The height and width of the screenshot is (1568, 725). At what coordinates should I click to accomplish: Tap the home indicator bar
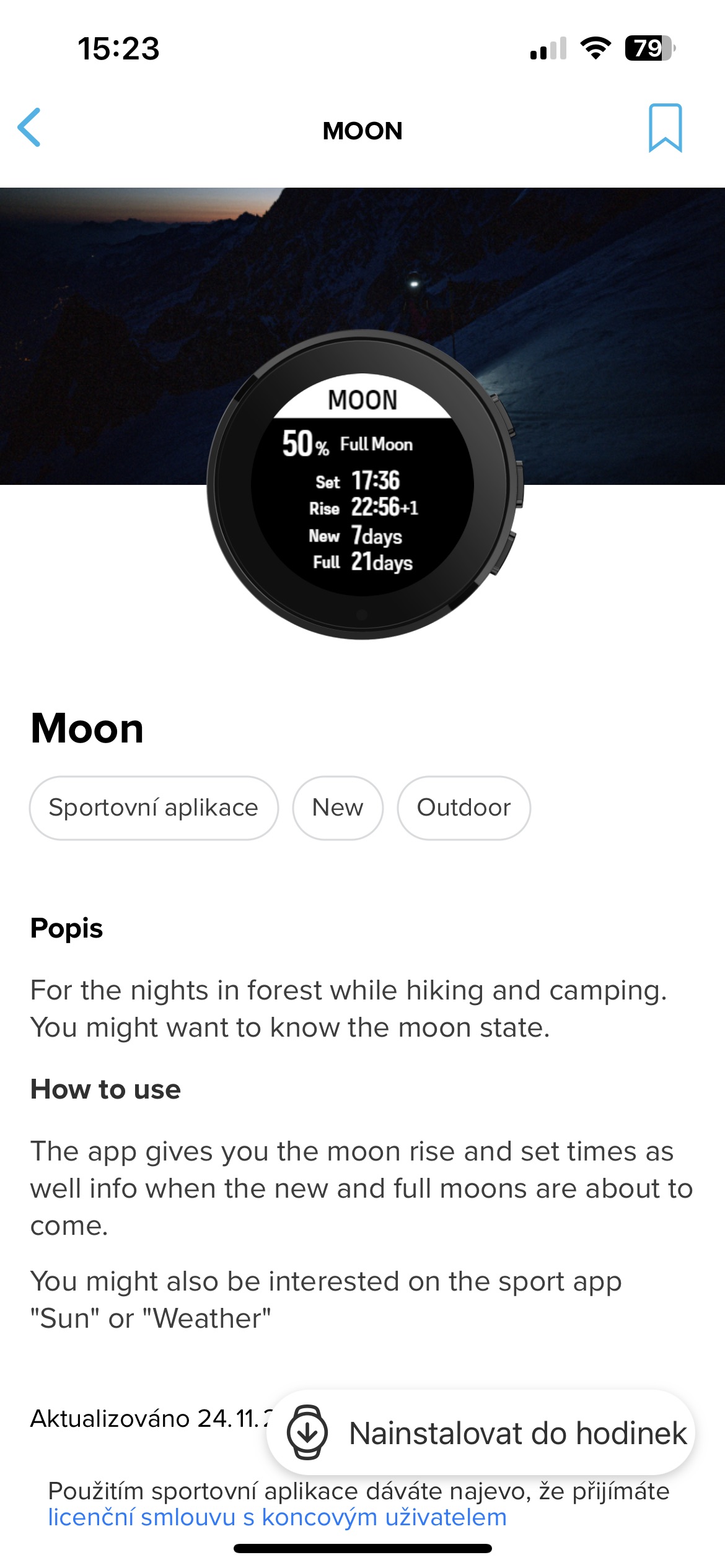[x=362, y=1549]
